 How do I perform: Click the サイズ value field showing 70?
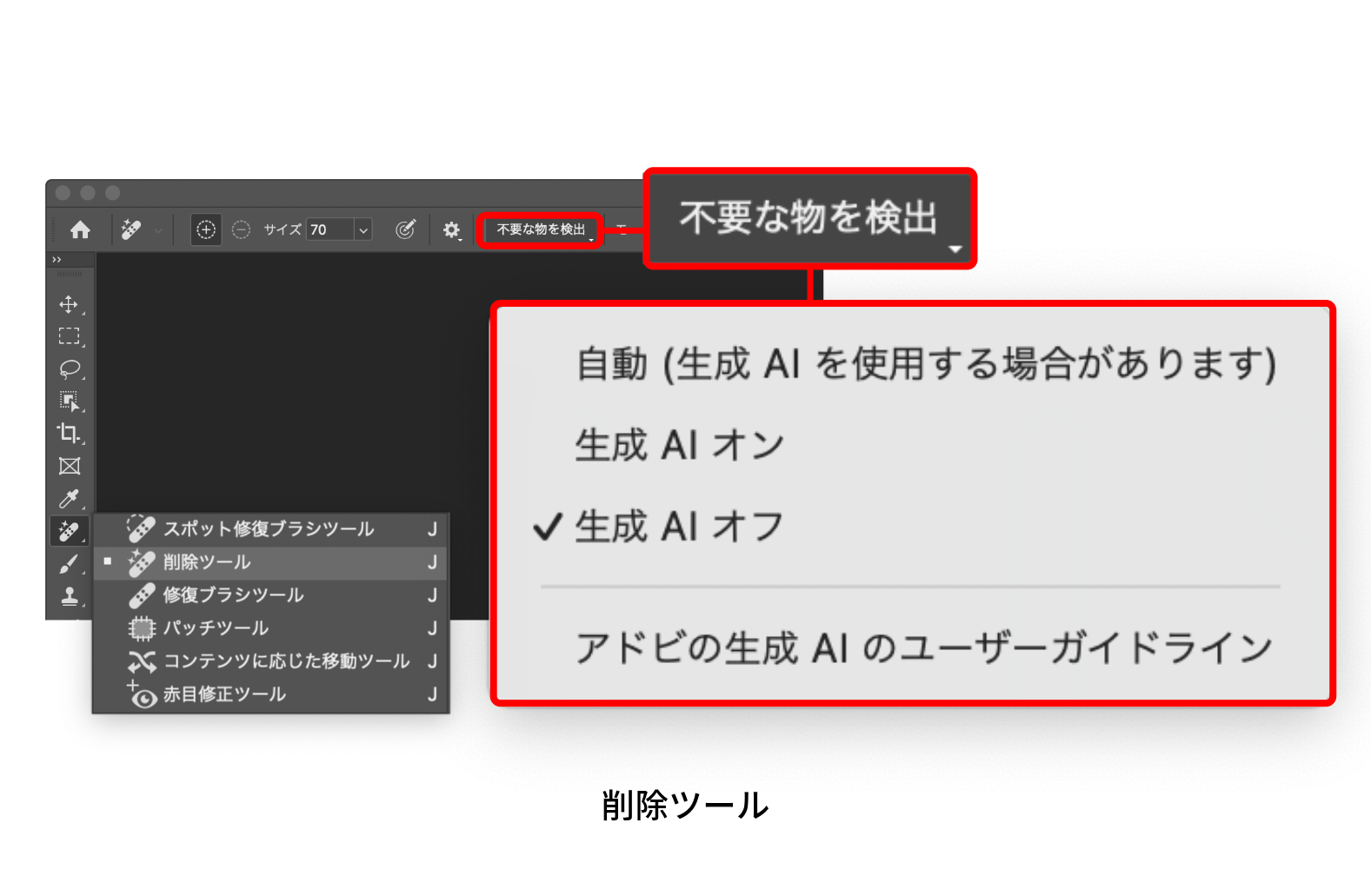click(330, 229)
